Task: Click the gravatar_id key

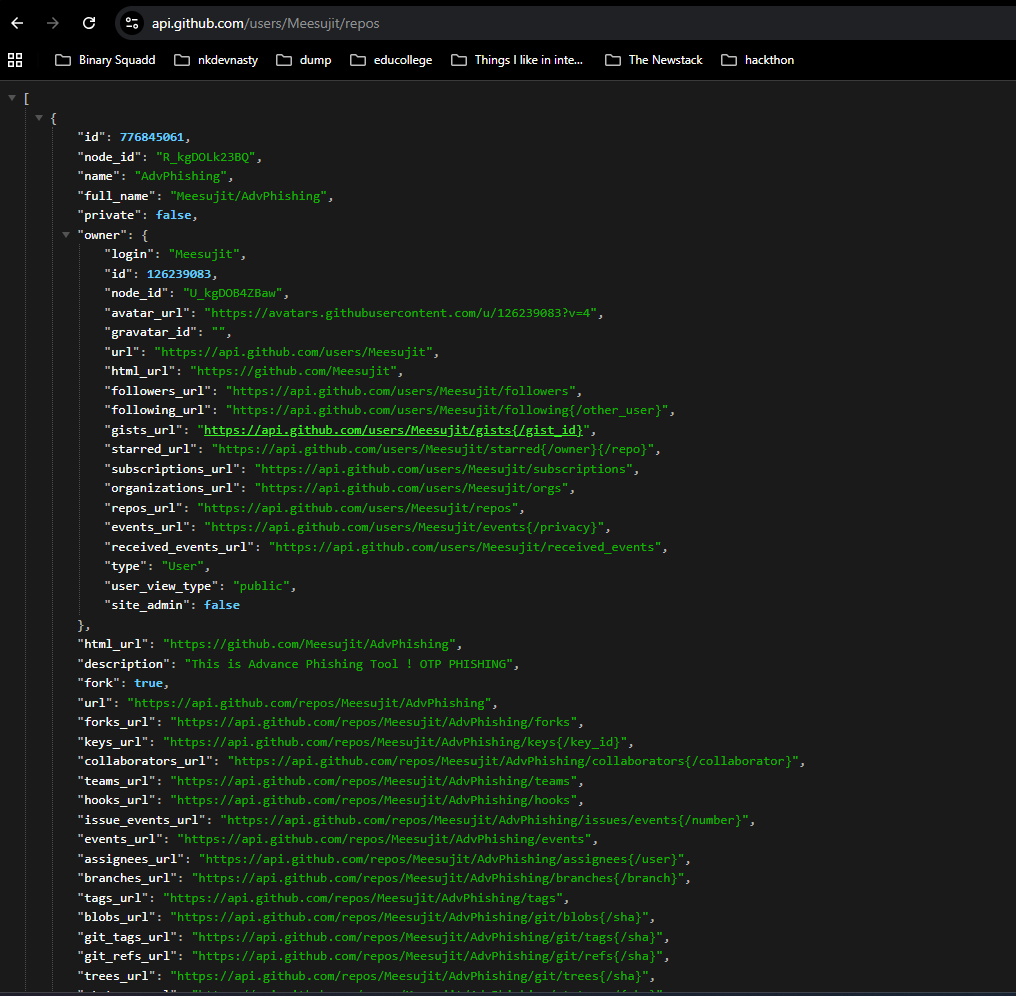Action: pos(150,332)
